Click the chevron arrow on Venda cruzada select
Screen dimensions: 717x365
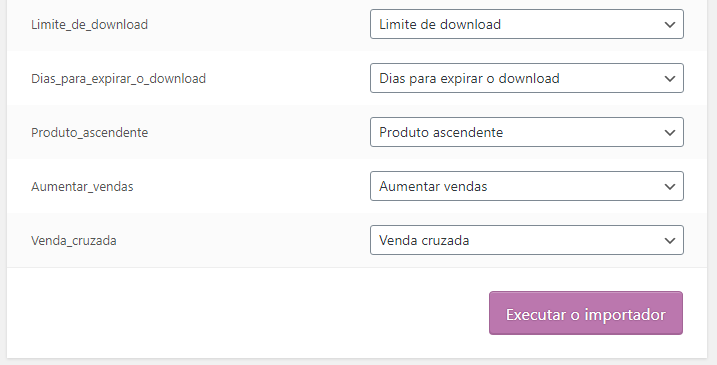(670, 241)
